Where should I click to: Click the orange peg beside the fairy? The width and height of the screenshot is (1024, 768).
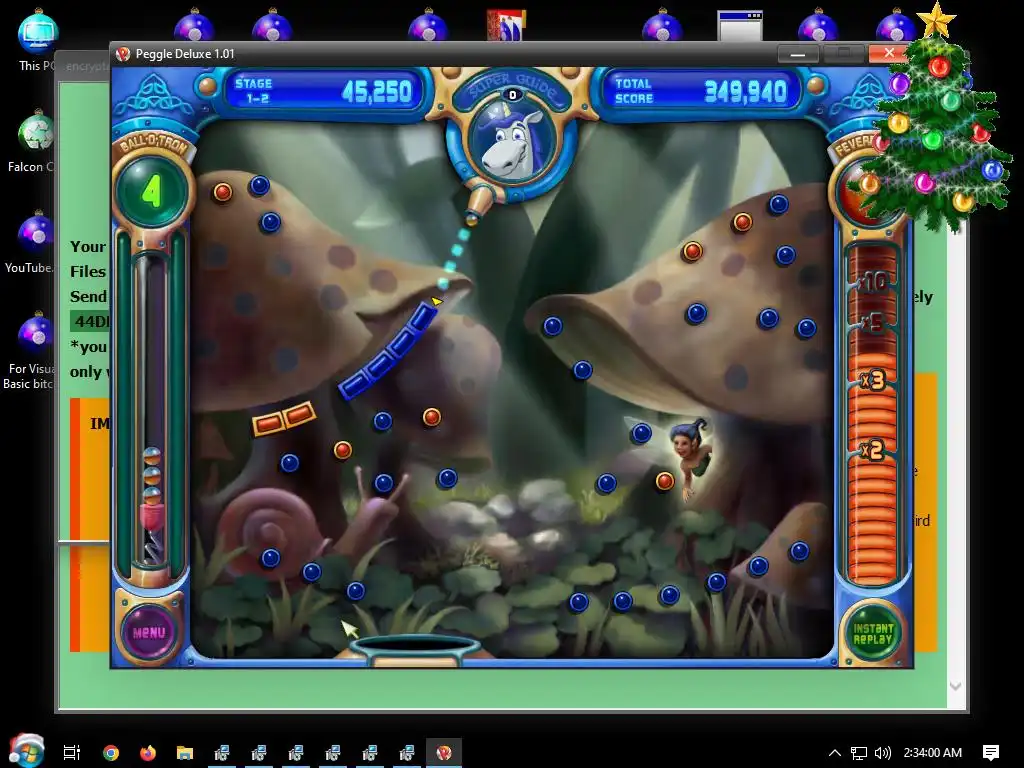click(x=665, y=481)
